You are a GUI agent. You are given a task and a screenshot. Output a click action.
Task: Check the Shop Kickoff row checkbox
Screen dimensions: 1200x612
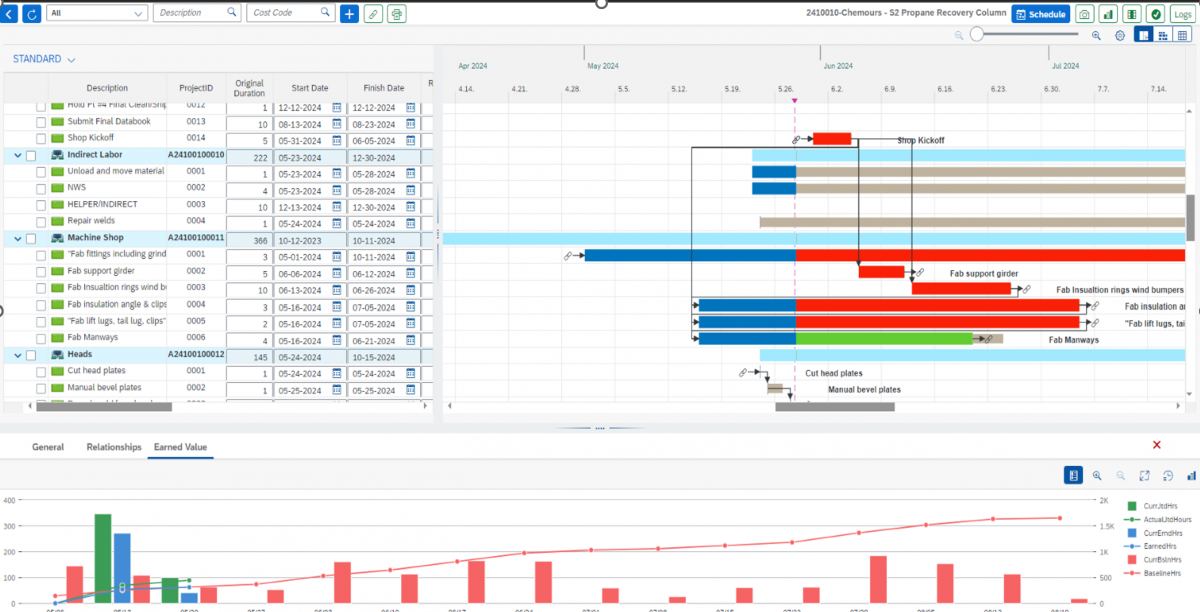(x=41, y=138)
